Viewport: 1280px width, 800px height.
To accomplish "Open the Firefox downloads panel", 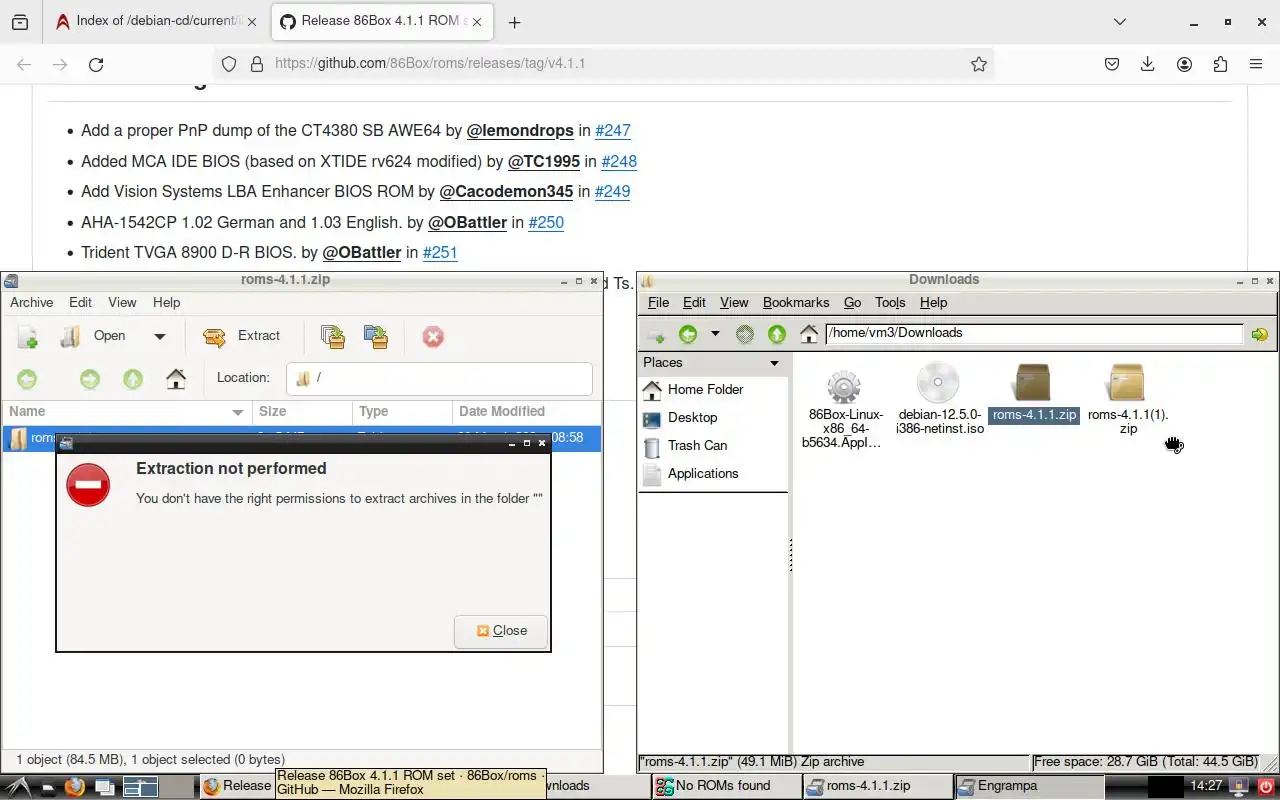I will coord(1148,64).
